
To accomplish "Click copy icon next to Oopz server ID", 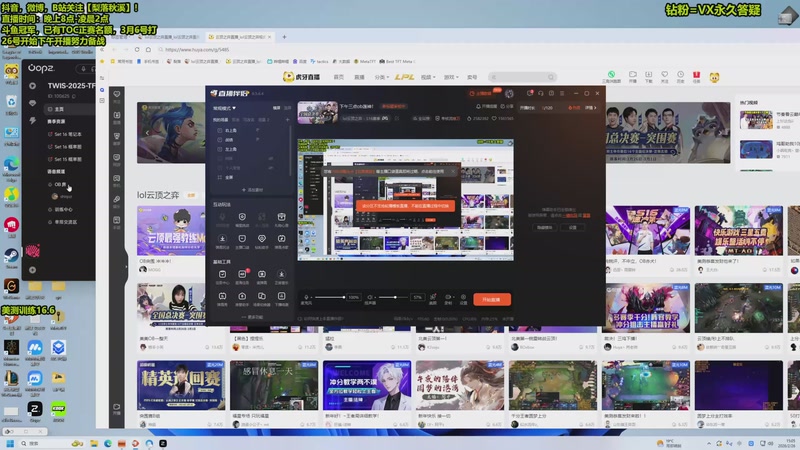I will click(74, 96).
